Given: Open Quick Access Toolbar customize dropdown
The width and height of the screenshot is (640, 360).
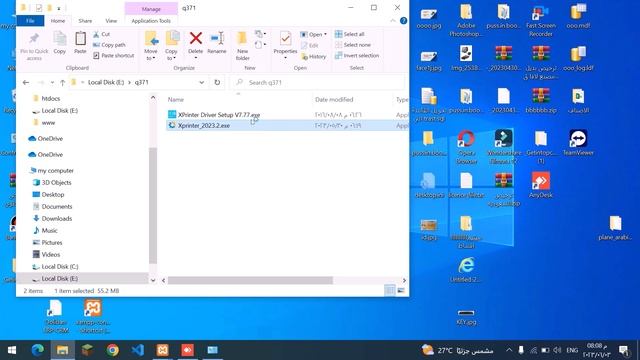Looking at the screenshot, I should point(59,8).
